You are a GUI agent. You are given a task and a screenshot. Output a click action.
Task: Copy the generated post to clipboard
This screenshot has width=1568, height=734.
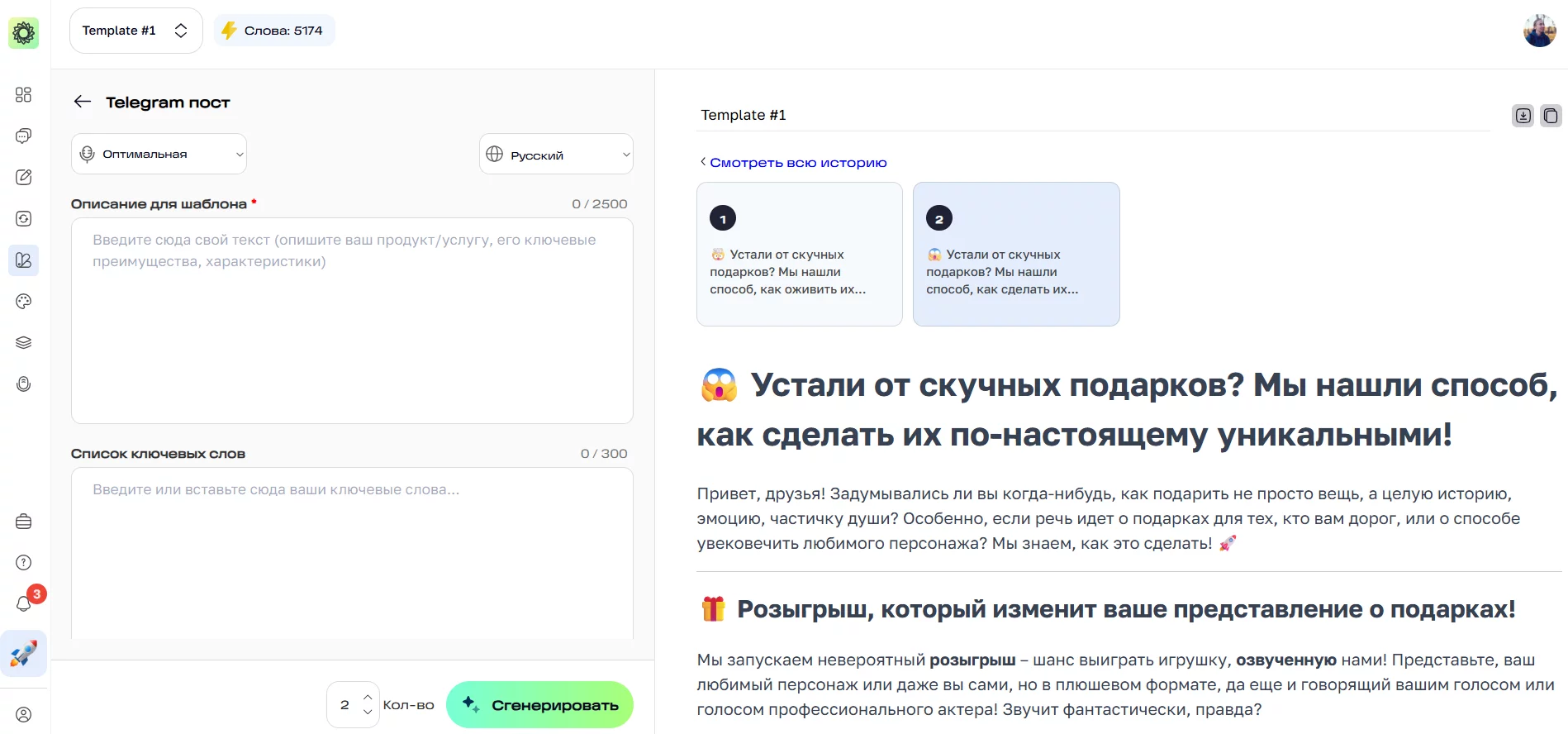pyautogui.click(x=1551, y=116)
